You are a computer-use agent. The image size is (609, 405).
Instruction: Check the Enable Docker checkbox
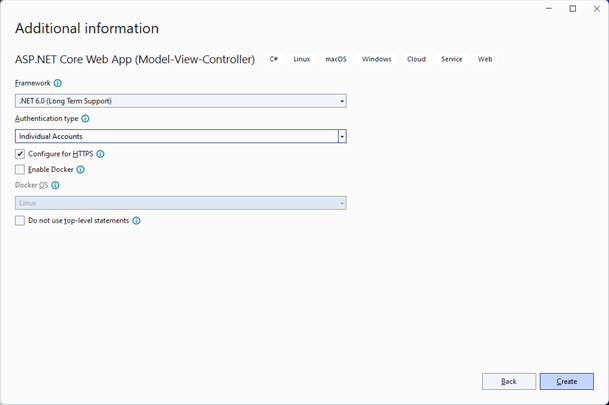(x=20, y=169)
